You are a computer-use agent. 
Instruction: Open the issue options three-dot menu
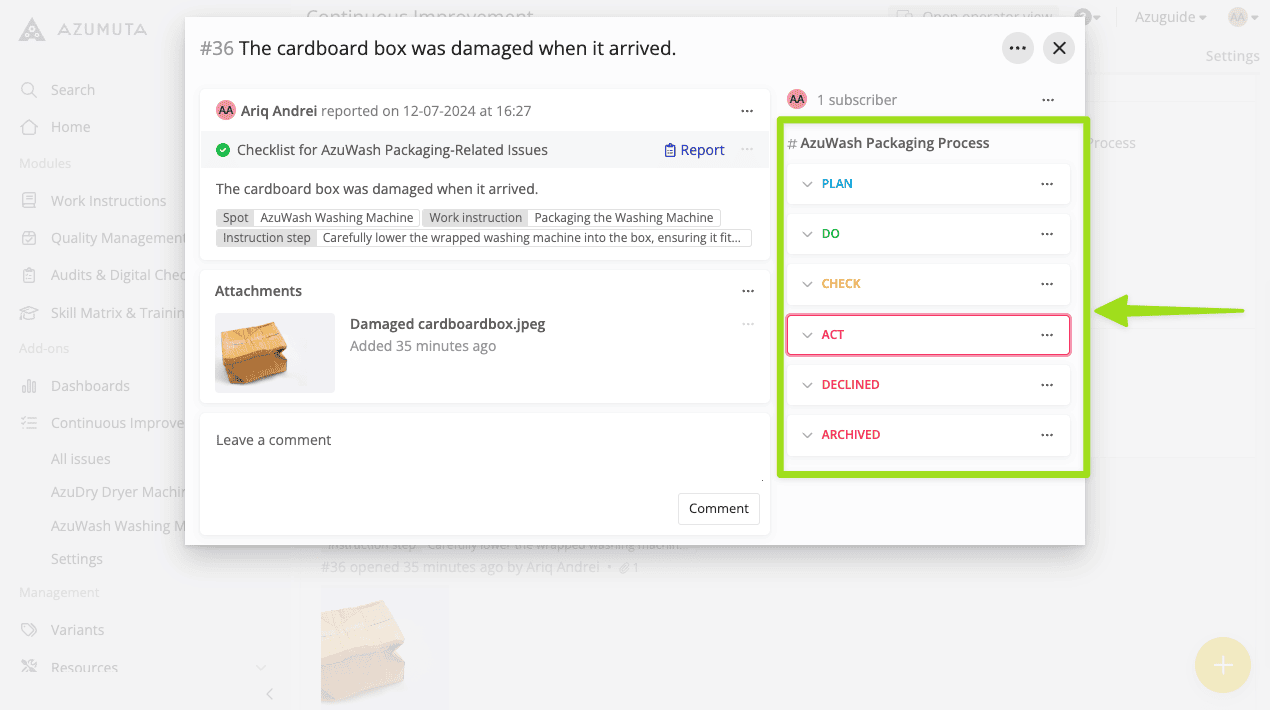1018,48
